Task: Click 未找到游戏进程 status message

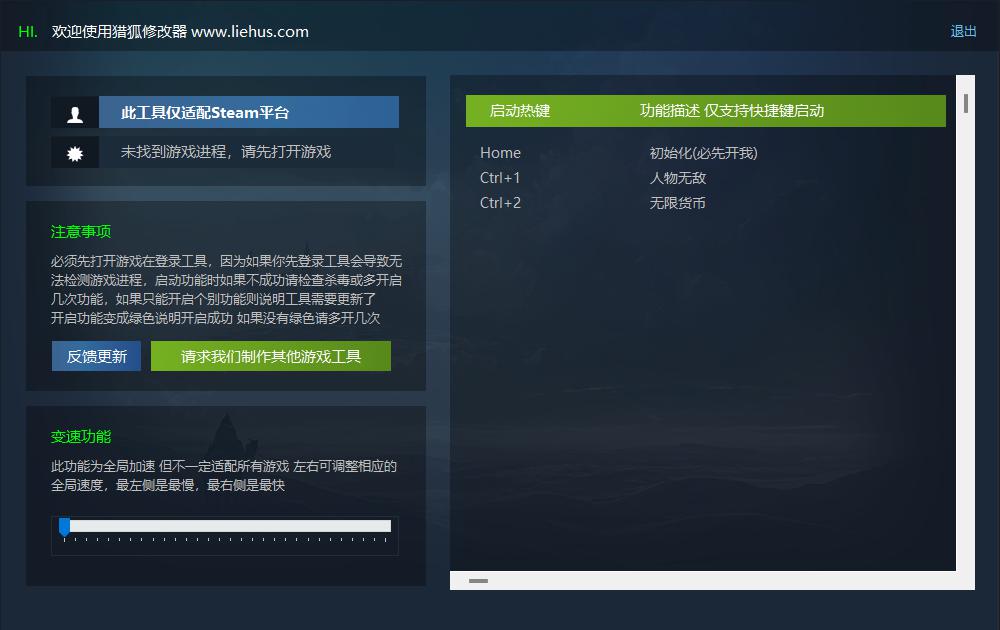Action: [226, 152]
